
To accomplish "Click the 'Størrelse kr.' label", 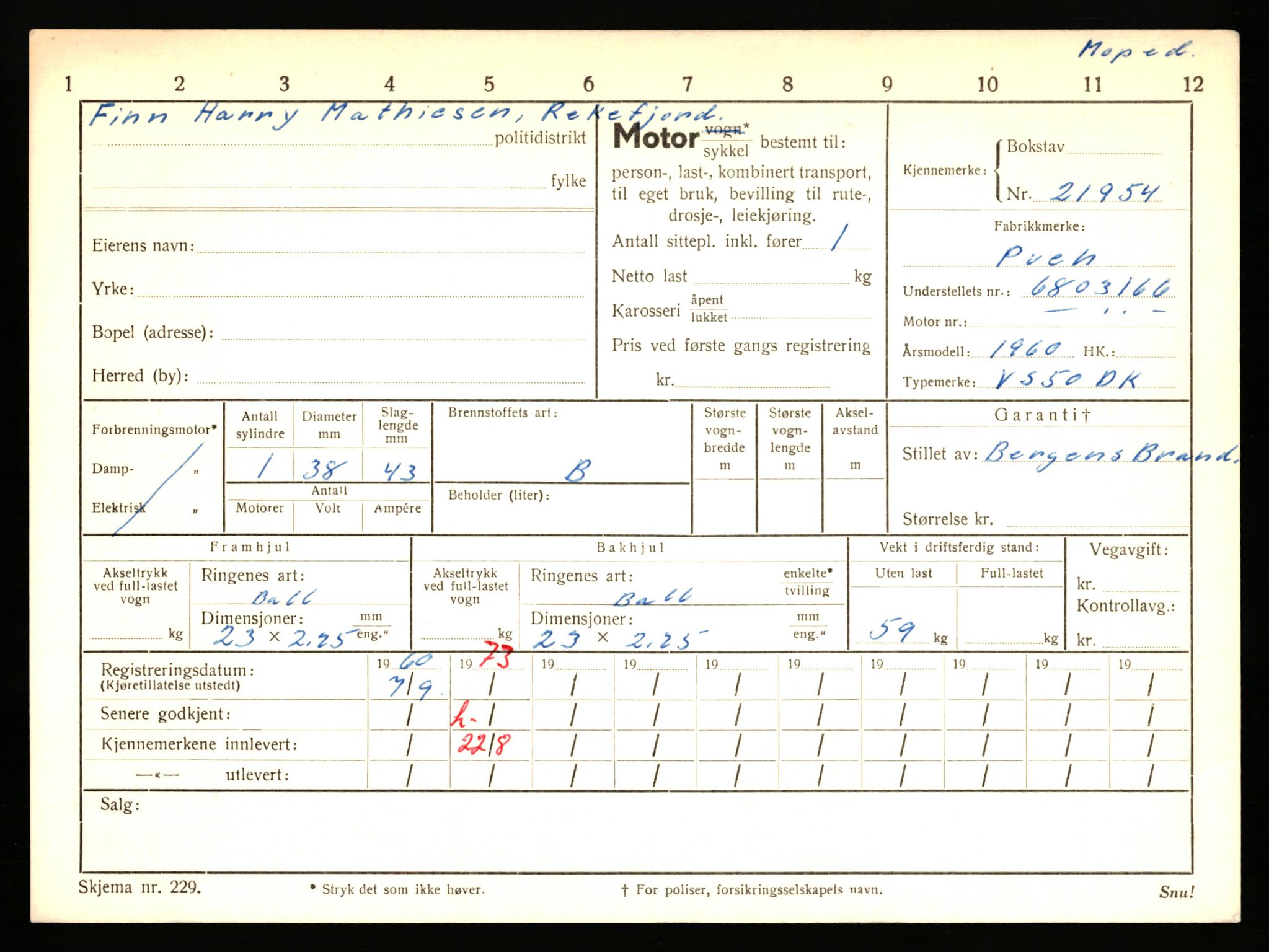I will [x=947, y=519].
